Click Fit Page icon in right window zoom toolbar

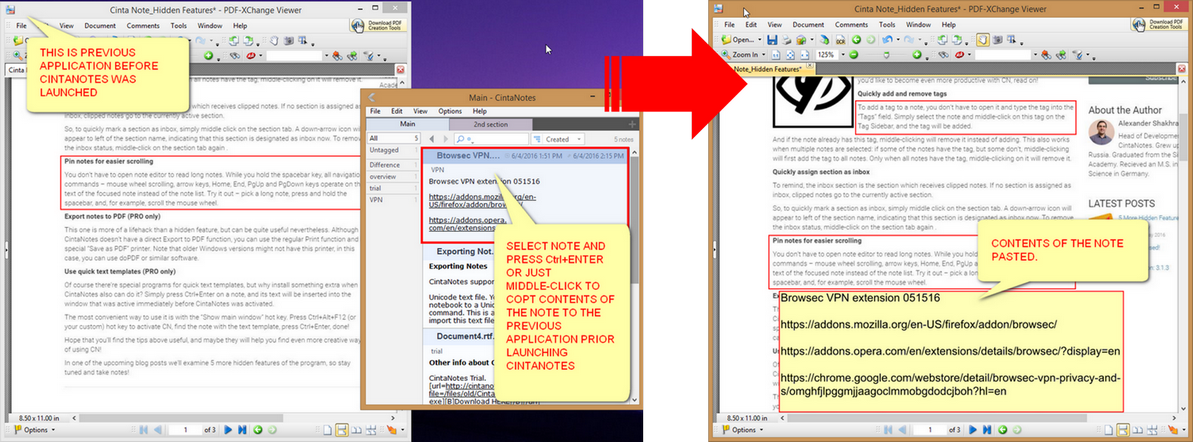click(x=791, y=55)
